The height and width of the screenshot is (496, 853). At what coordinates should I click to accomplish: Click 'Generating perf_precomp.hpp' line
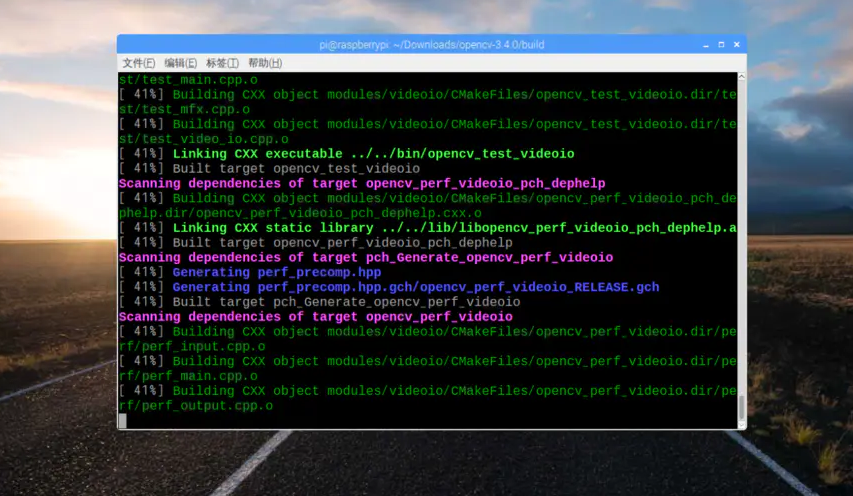(250, 272)
